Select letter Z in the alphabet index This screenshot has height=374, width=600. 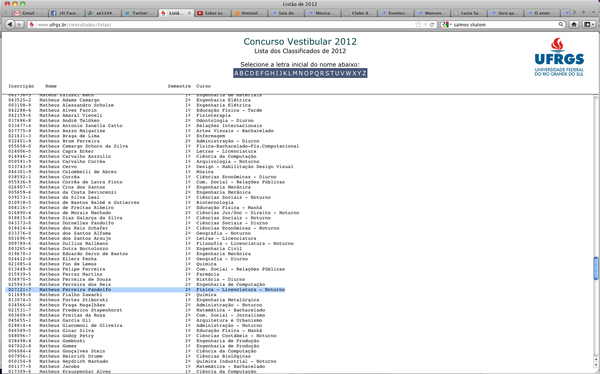(x=364, y=73)
